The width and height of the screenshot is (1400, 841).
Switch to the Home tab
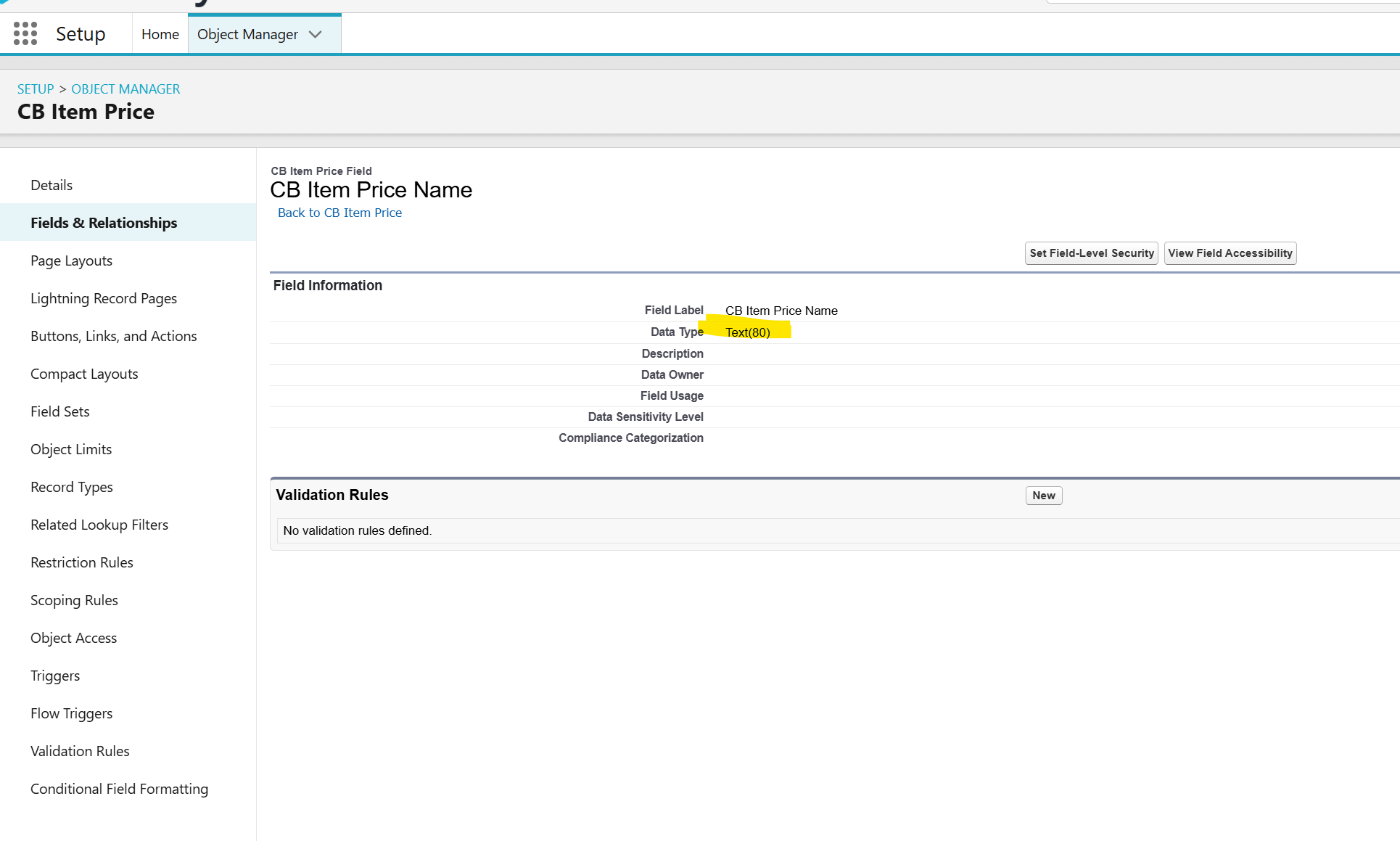[160, 34]
